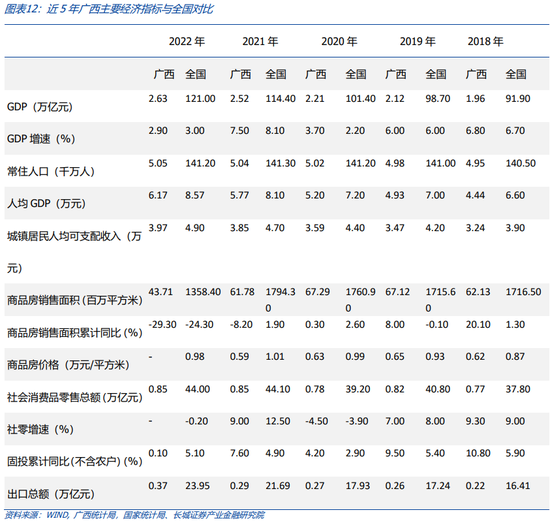
Task: Click the population value '140.50'
Action: pos(521,163)
